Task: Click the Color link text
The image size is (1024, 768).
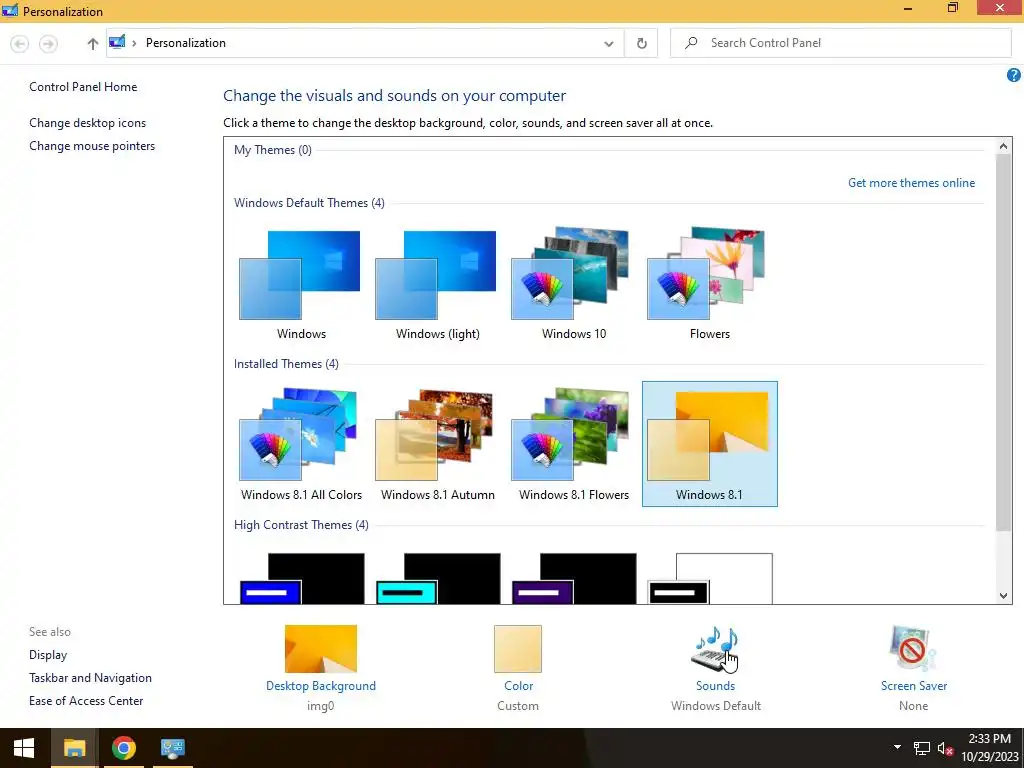Action: click(519, 686)
